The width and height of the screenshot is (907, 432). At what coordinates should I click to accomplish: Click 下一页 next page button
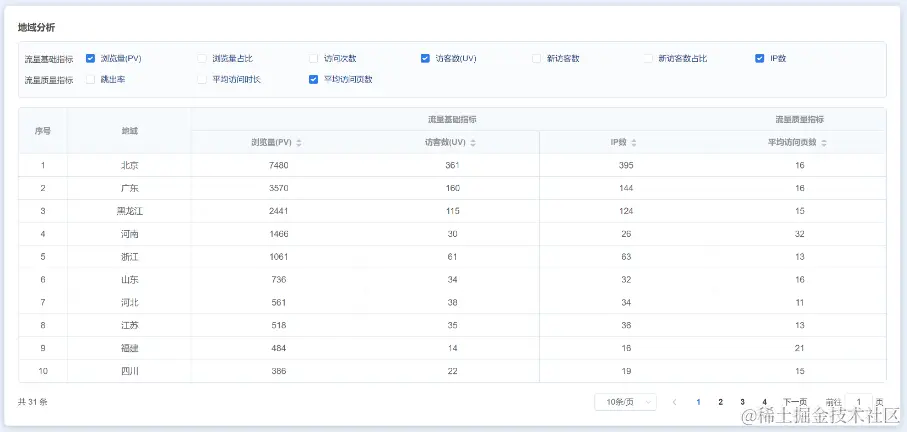(x=795, y=402)
